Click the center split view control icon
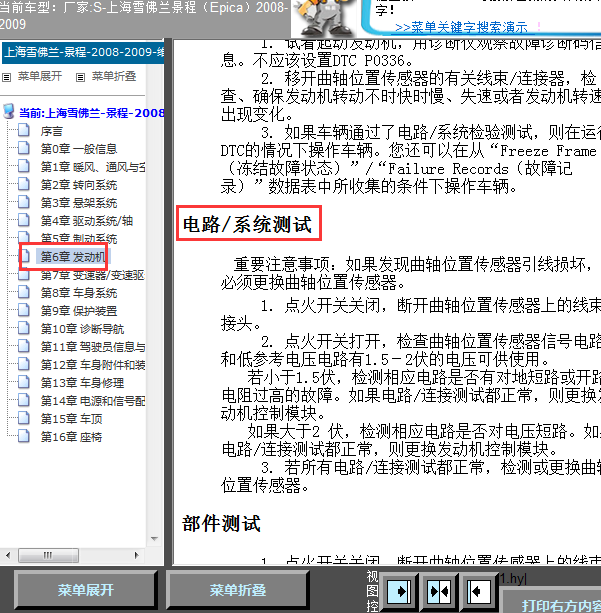This screenshot has height=613, width=601. [440, 591]
